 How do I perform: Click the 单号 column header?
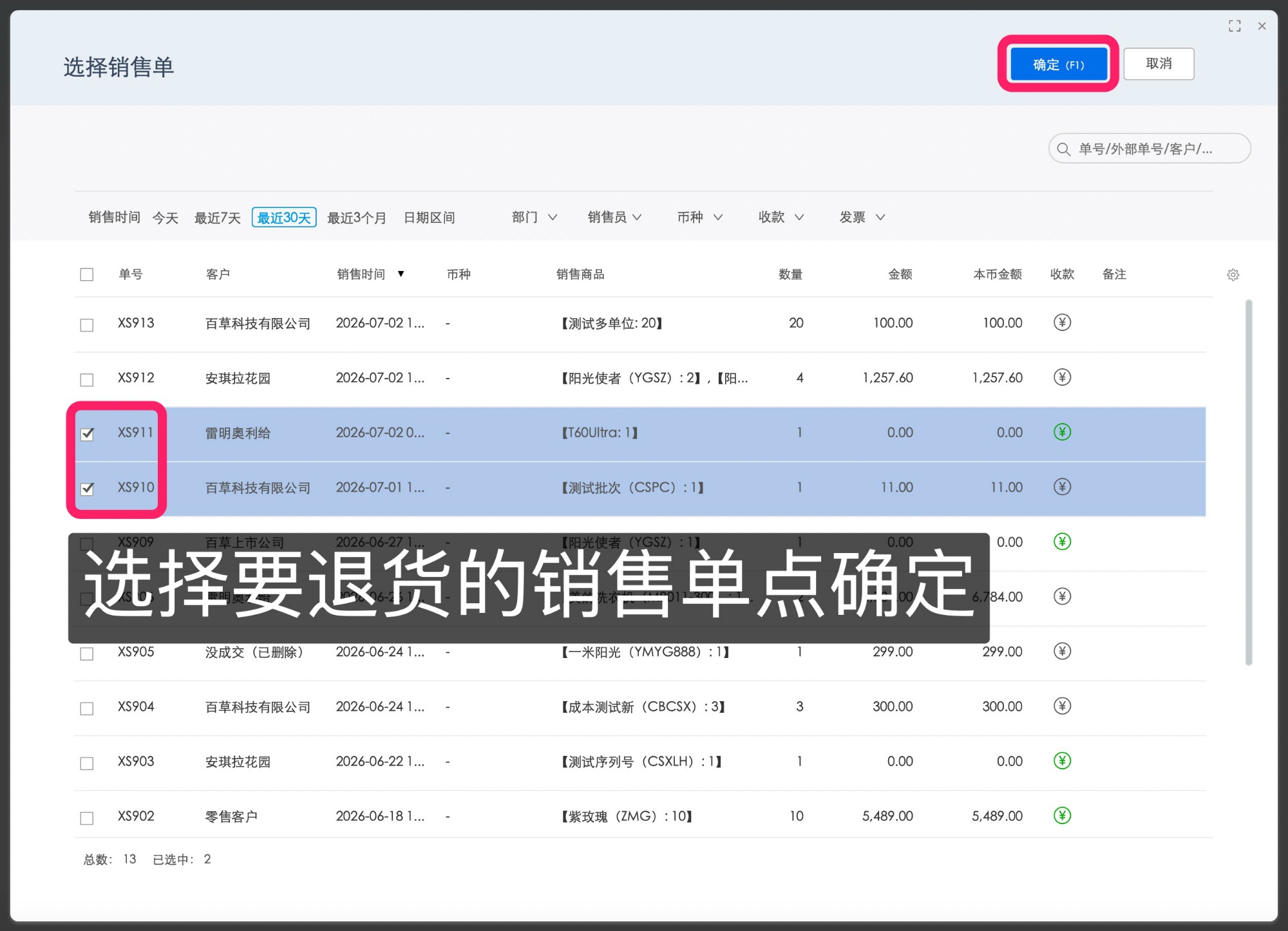point(131,274)
